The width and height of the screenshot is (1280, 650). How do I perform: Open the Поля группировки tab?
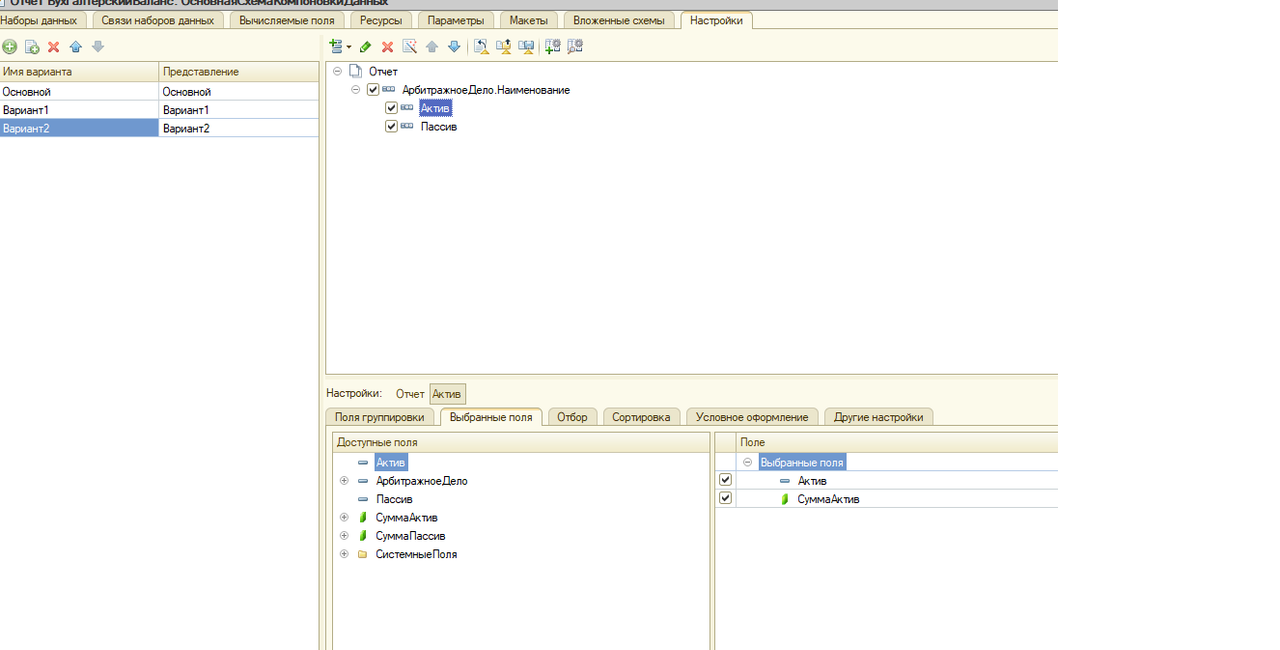tap(380, 417)
